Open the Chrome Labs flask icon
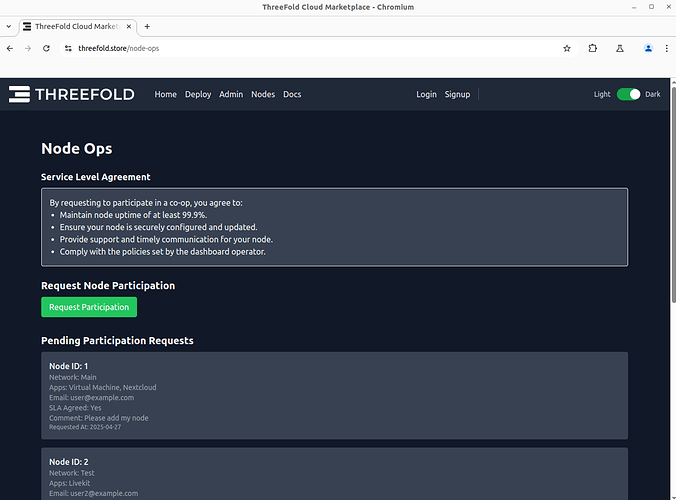 point(620,48)
